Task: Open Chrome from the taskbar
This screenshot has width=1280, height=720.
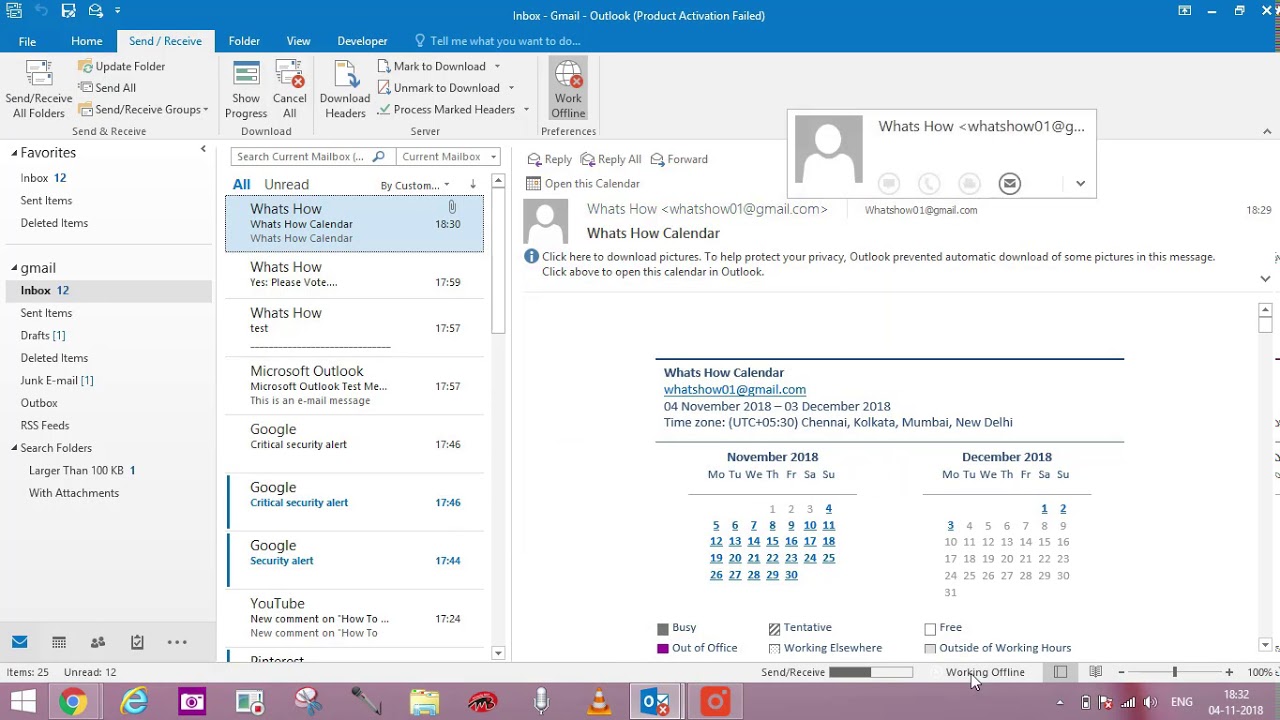Action: [x=72, y=702]
